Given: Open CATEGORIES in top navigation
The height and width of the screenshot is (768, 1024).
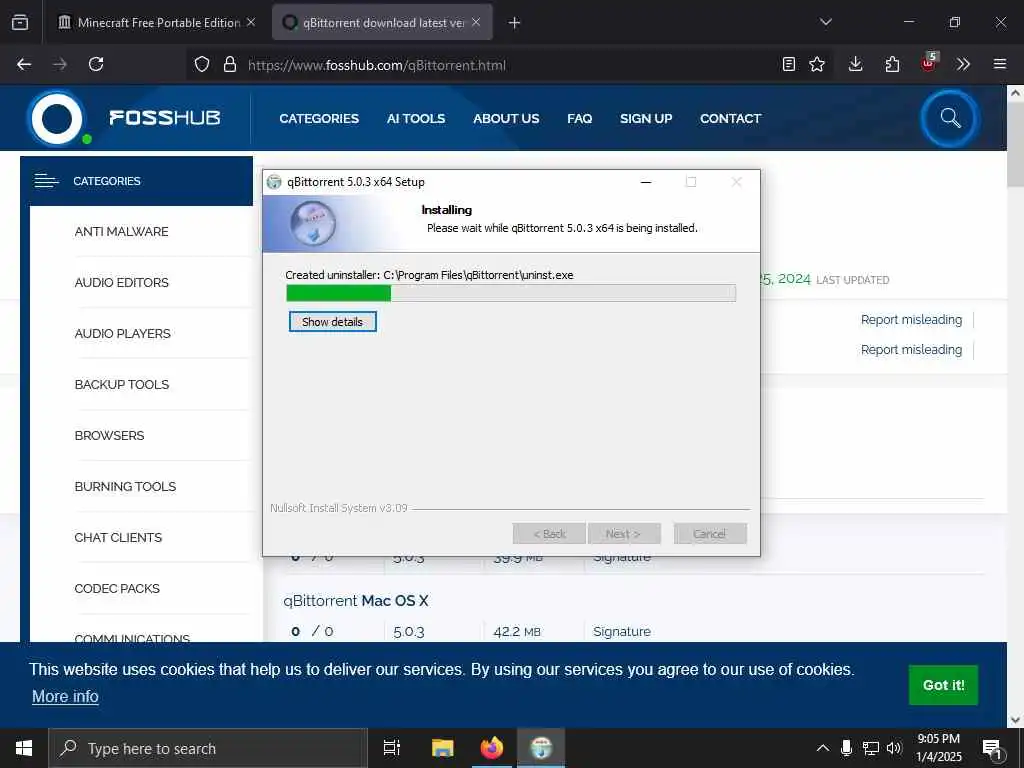Looking at the screenshot, I should (319, 119).
